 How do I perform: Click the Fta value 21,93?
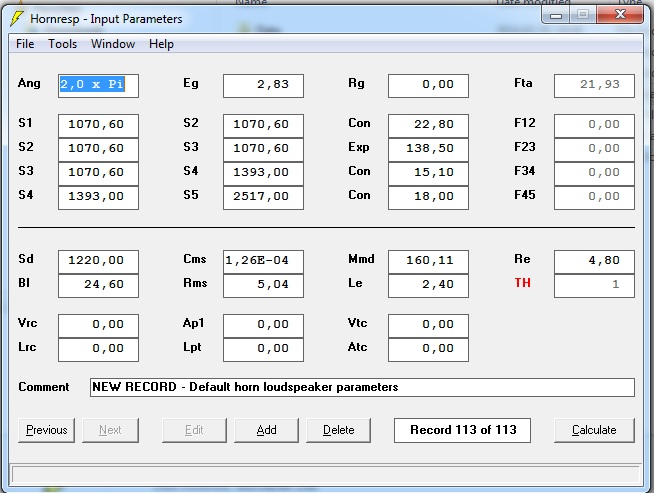[594, 86]
